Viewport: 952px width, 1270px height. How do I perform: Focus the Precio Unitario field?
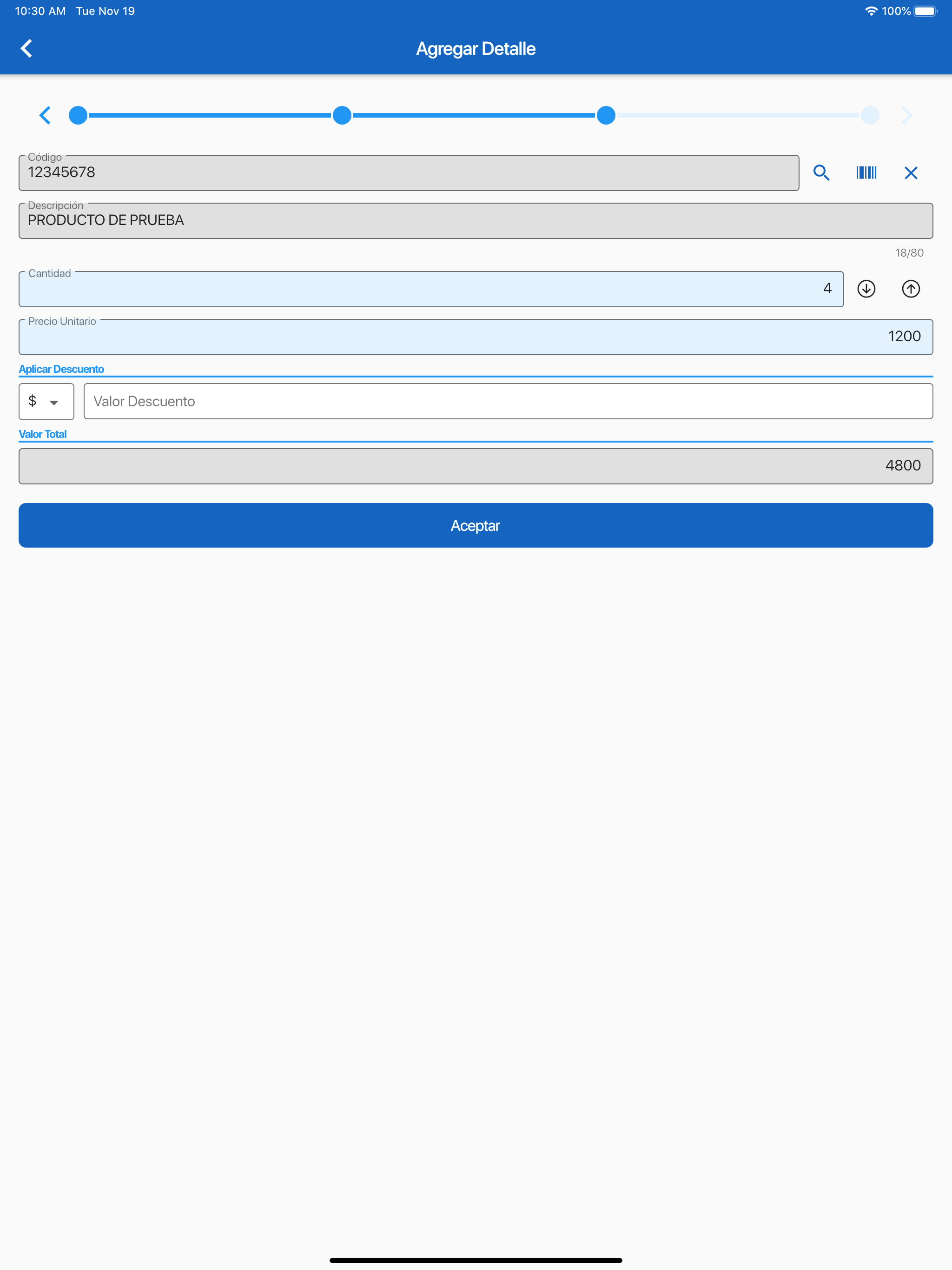coord(476,337)
